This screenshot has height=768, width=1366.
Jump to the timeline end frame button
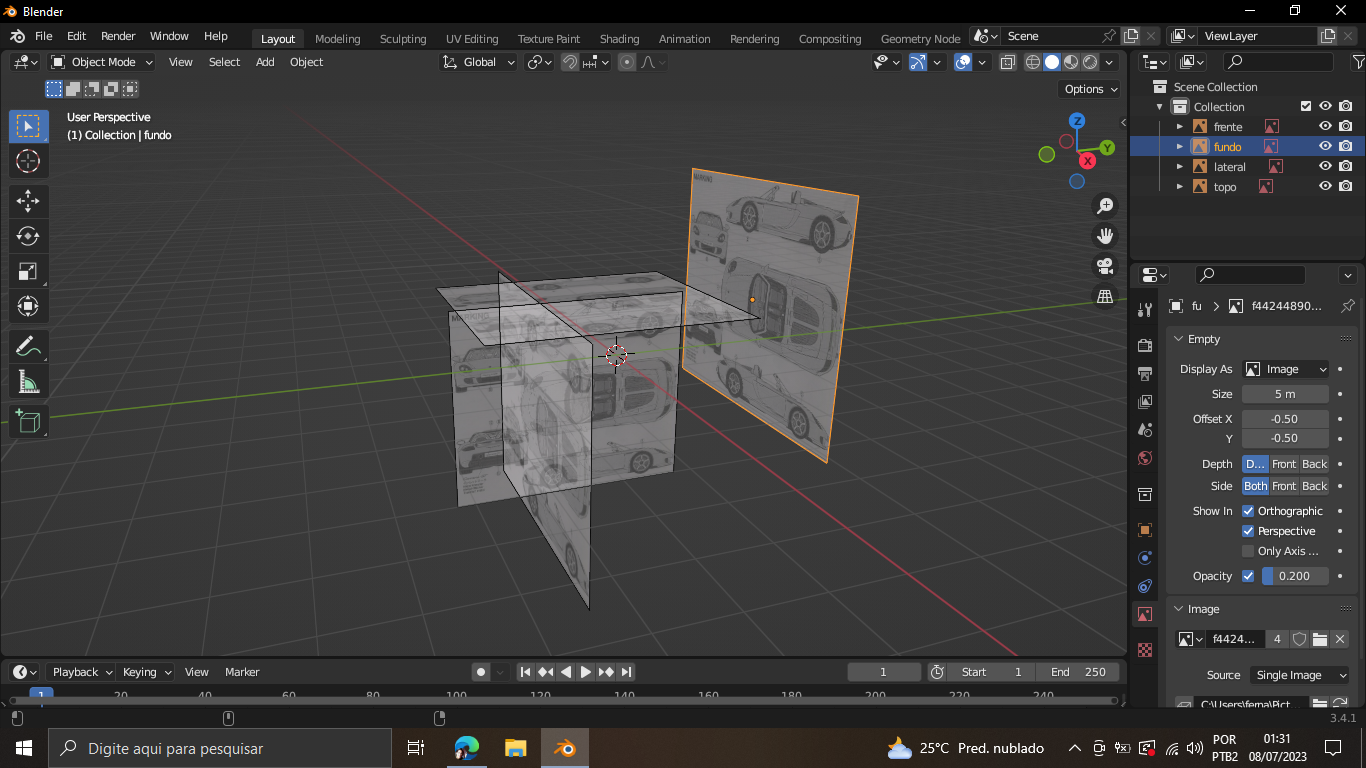[626, 672]
